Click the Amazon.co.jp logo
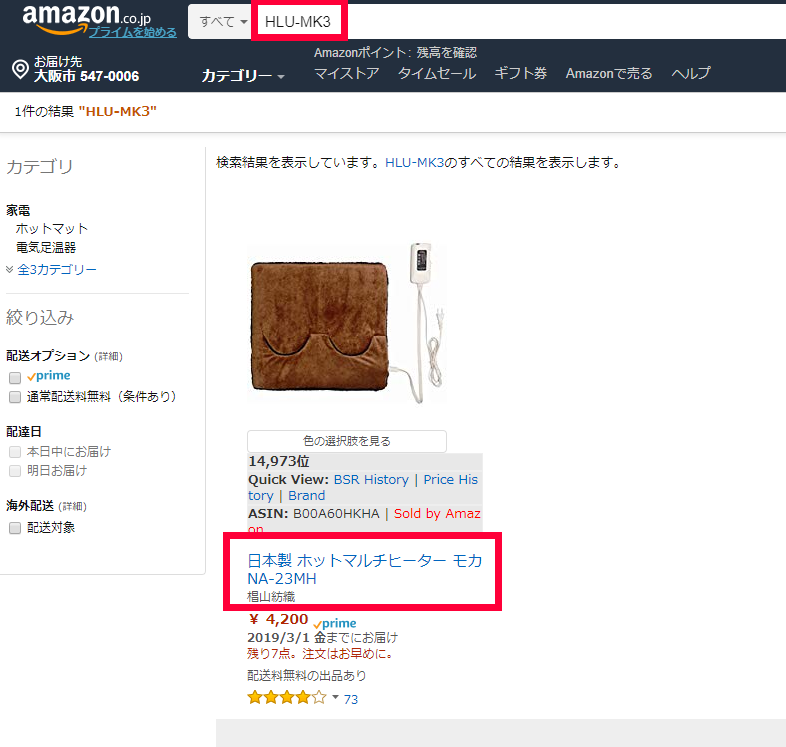The image size is (786, 747). [86, 18]
